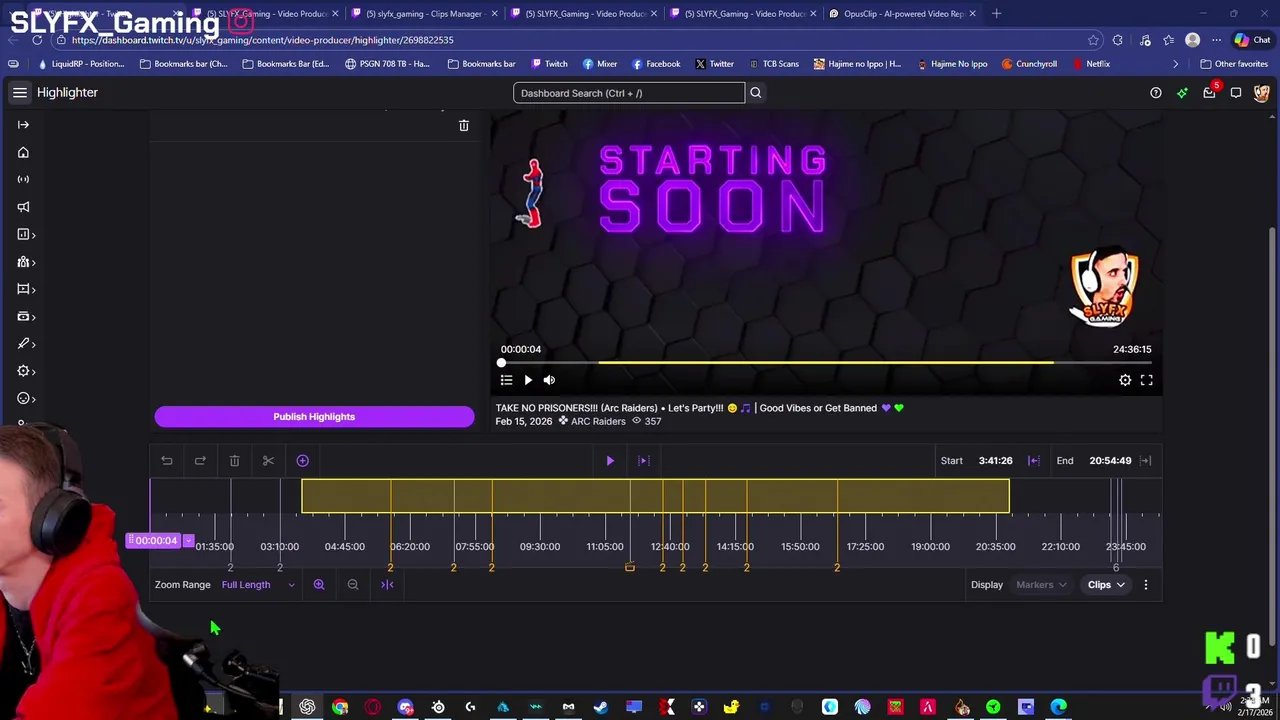Expand sidebar pen tool submenu
The width and height of the screenshot is (1280, 720).
point(26,344)
